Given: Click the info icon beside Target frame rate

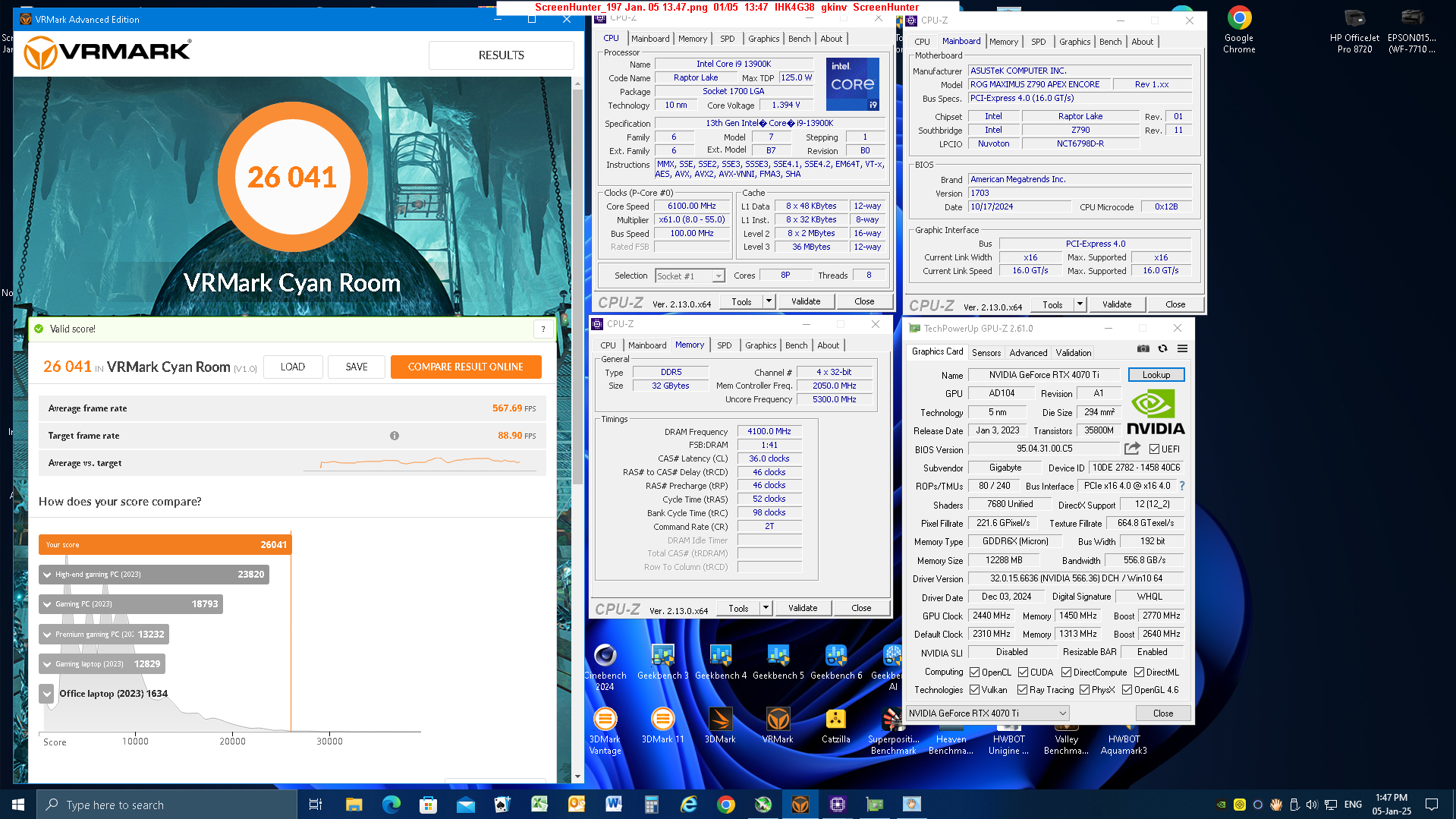Looking at the screenshot, I should (x=395, y=436).
